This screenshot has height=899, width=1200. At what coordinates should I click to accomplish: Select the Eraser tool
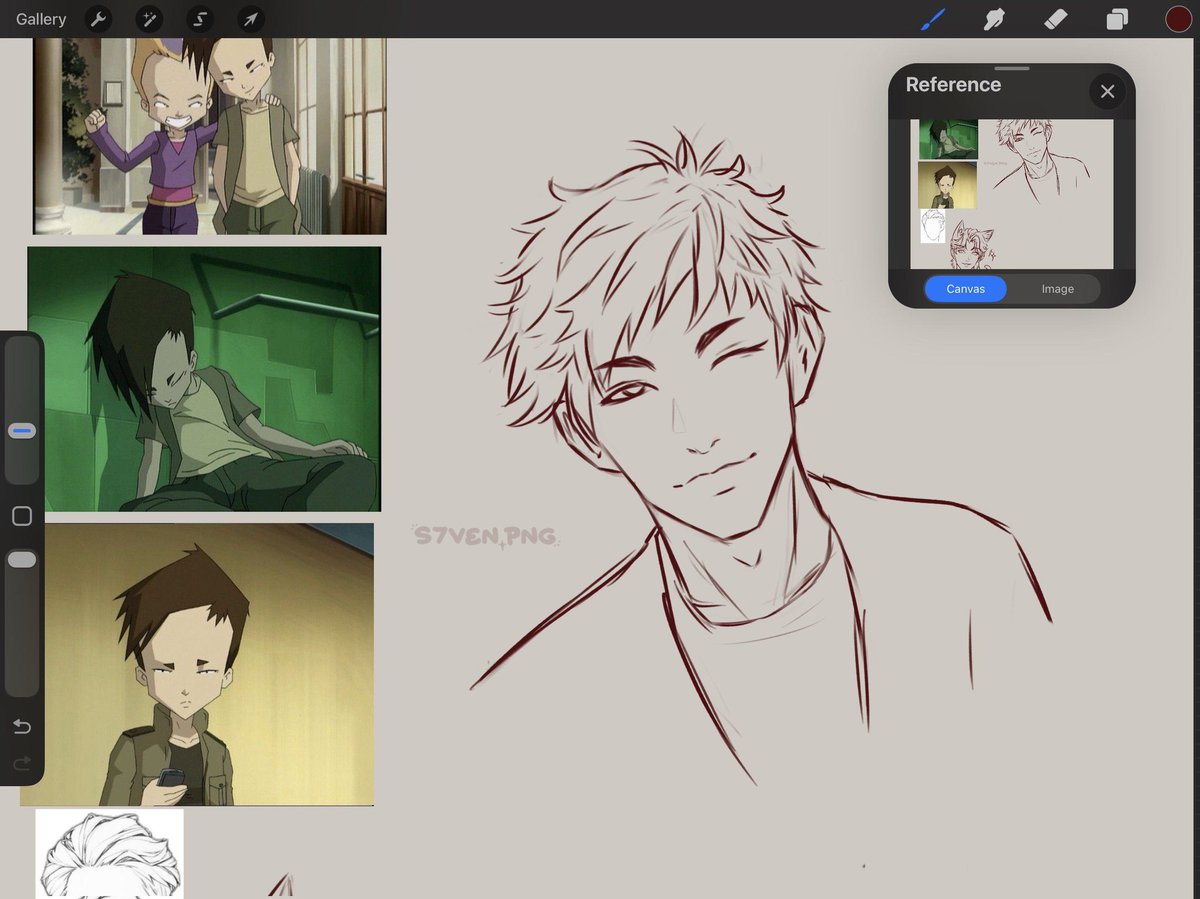1055,19
